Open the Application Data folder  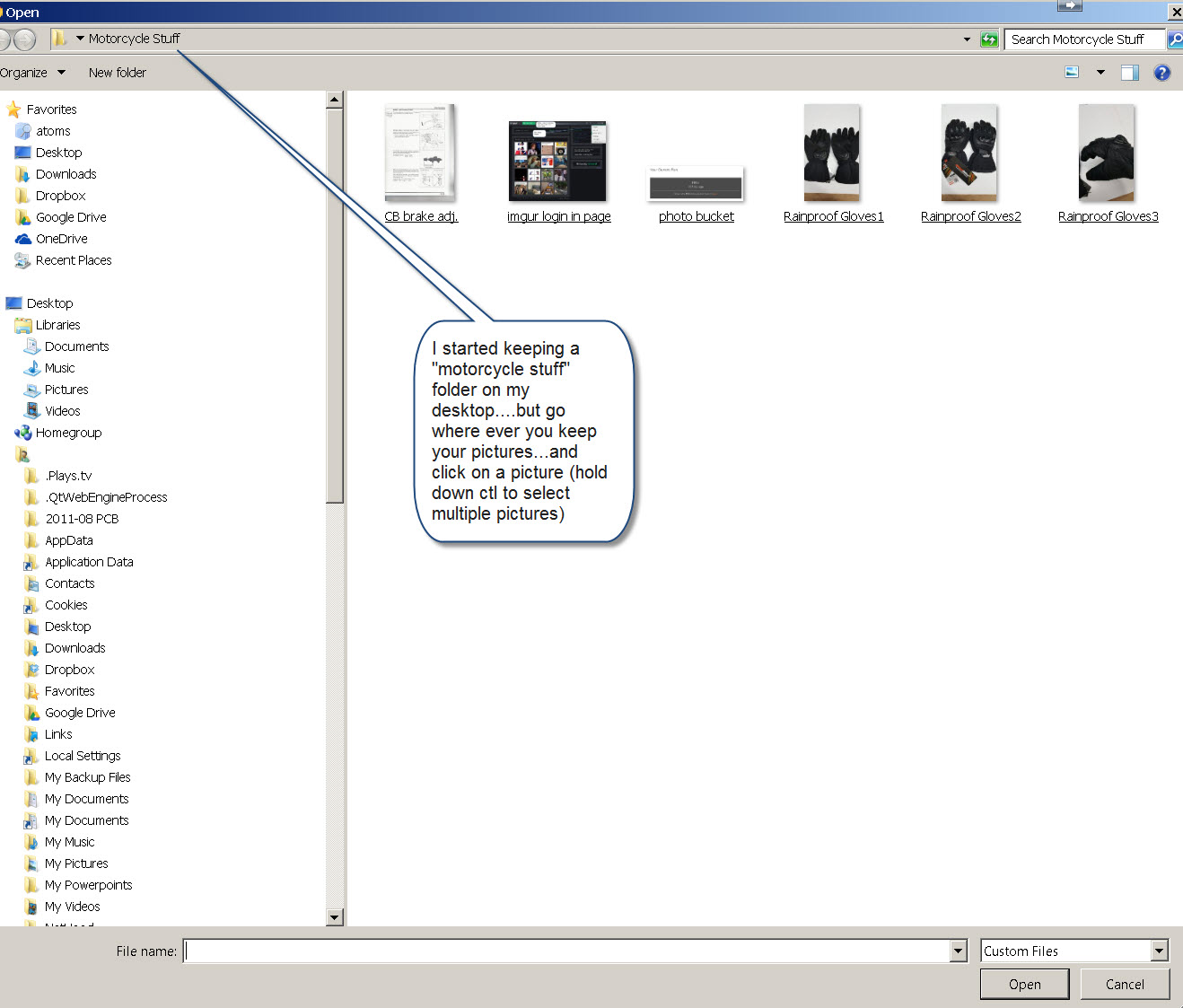(x=89, y=562)
